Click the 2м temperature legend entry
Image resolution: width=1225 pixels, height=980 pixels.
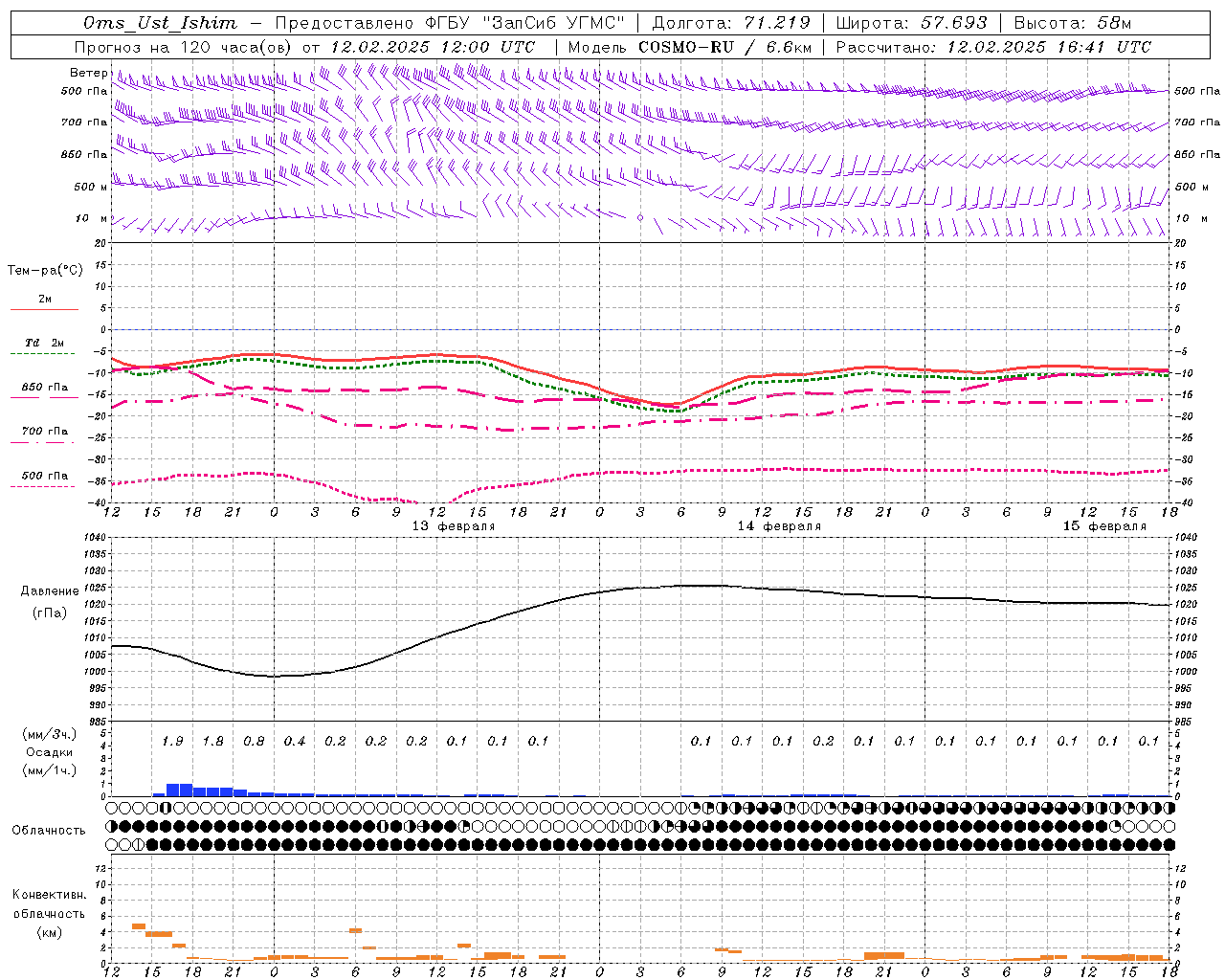(x=45, y=299)
